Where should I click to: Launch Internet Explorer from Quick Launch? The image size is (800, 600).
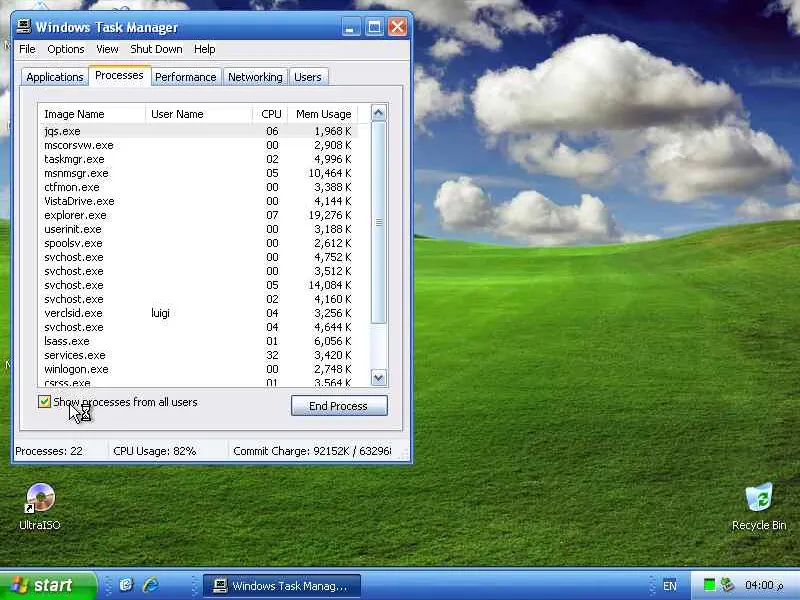pyautogui.click(x=151, y=585)
